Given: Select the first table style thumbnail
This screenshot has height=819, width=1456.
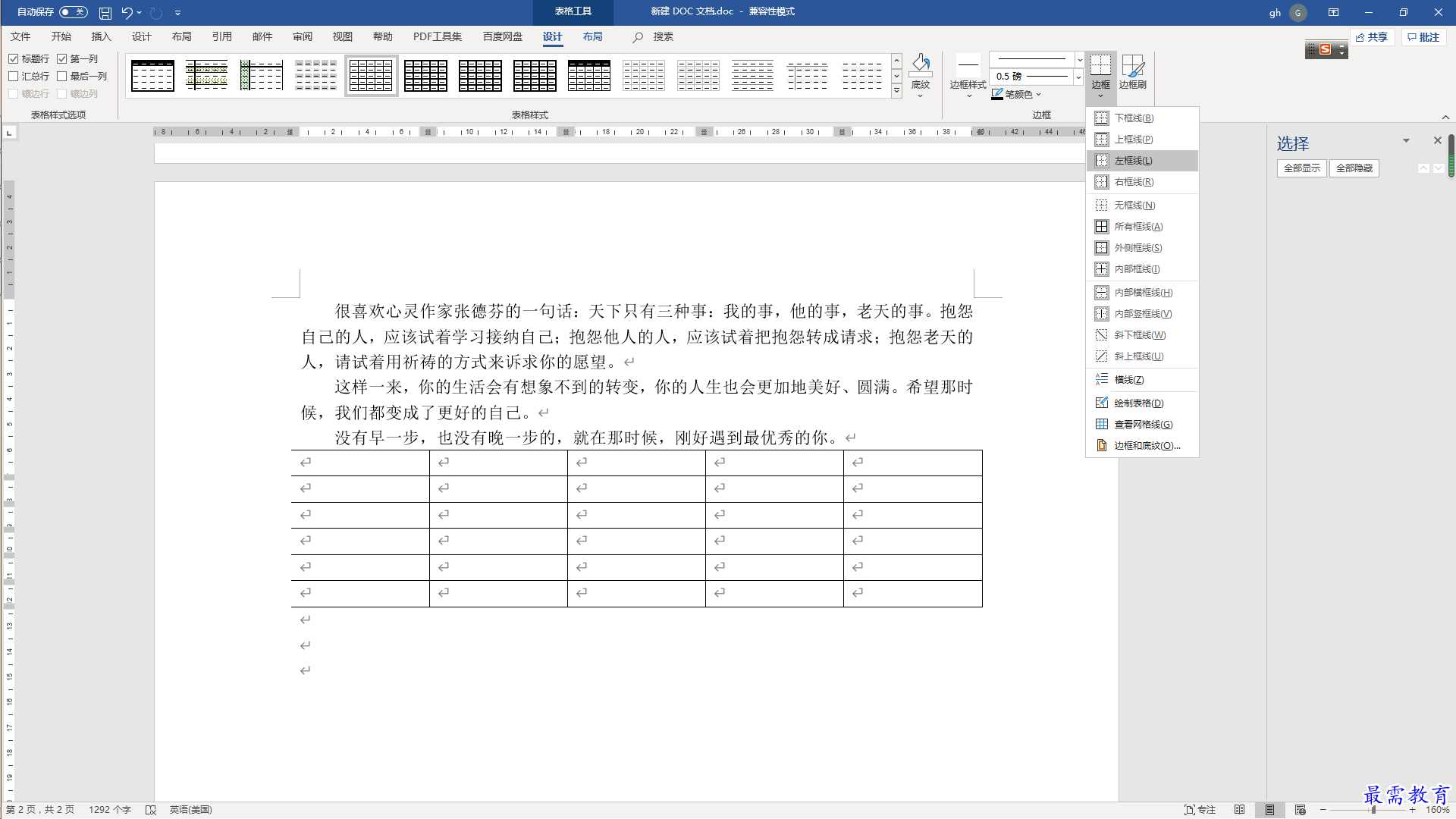Looking at the screenshot, I should [x=152, y=75].
